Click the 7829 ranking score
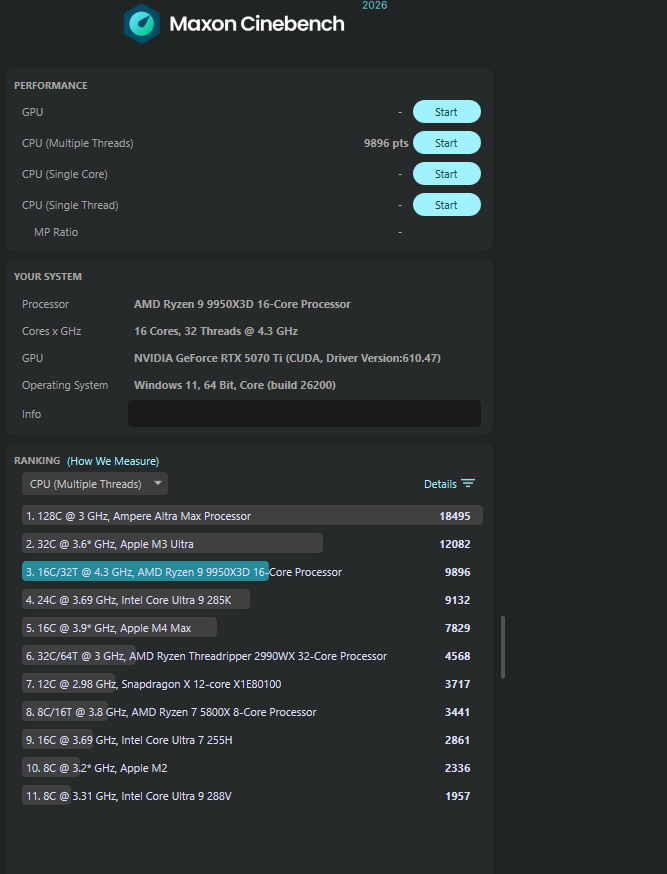 [x=457, y=628]
